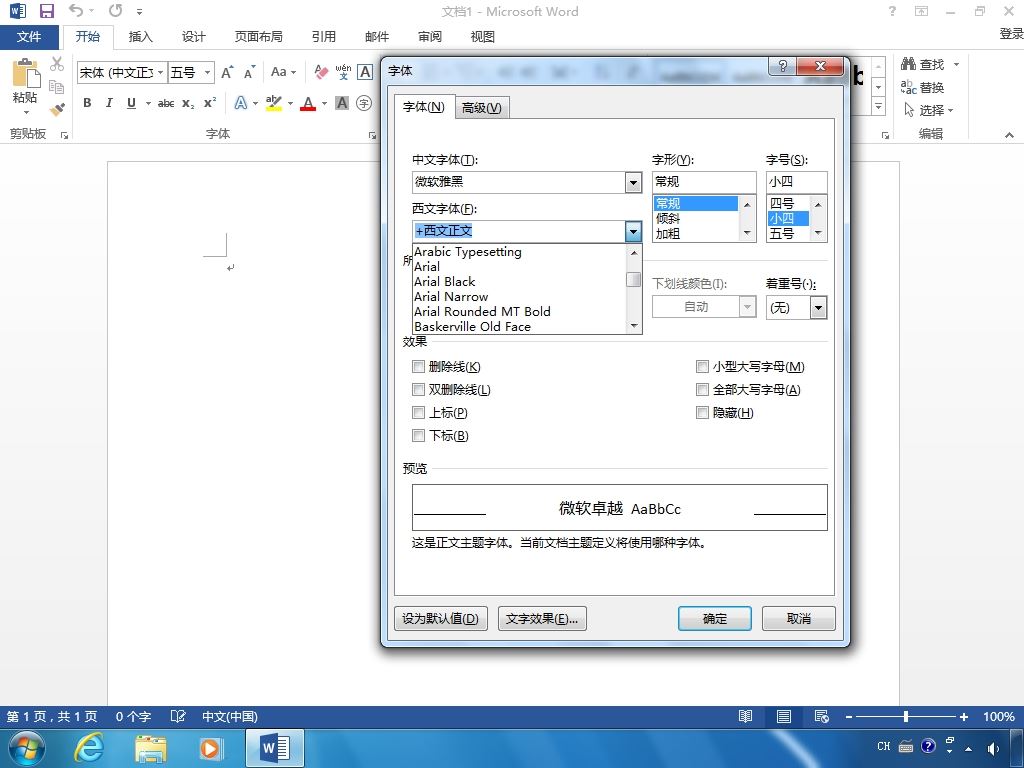Apply strikethrough abc in ribbon
The width and height of the screenshot is (1024, 768).
pyautogui.click(x=166, y=103)
